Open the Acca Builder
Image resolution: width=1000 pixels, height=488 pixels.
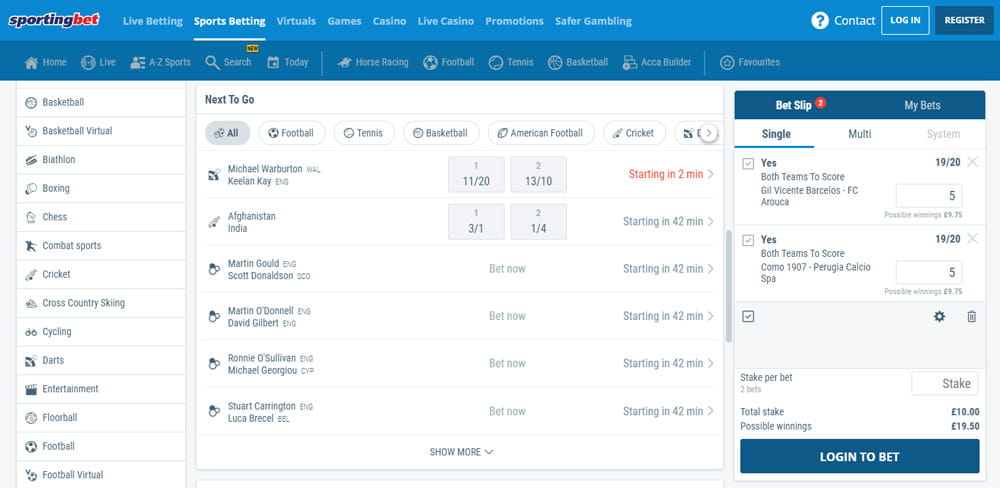657,62
